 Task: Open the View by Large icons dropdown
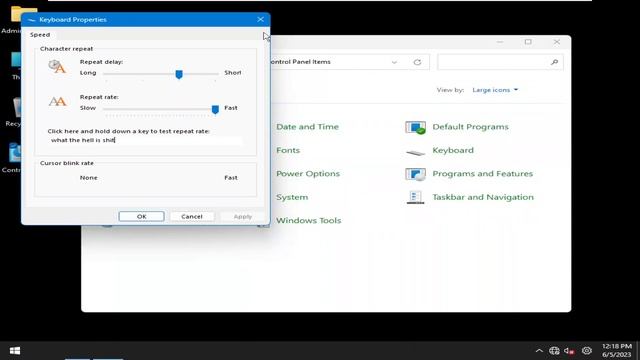click(495, 90)
